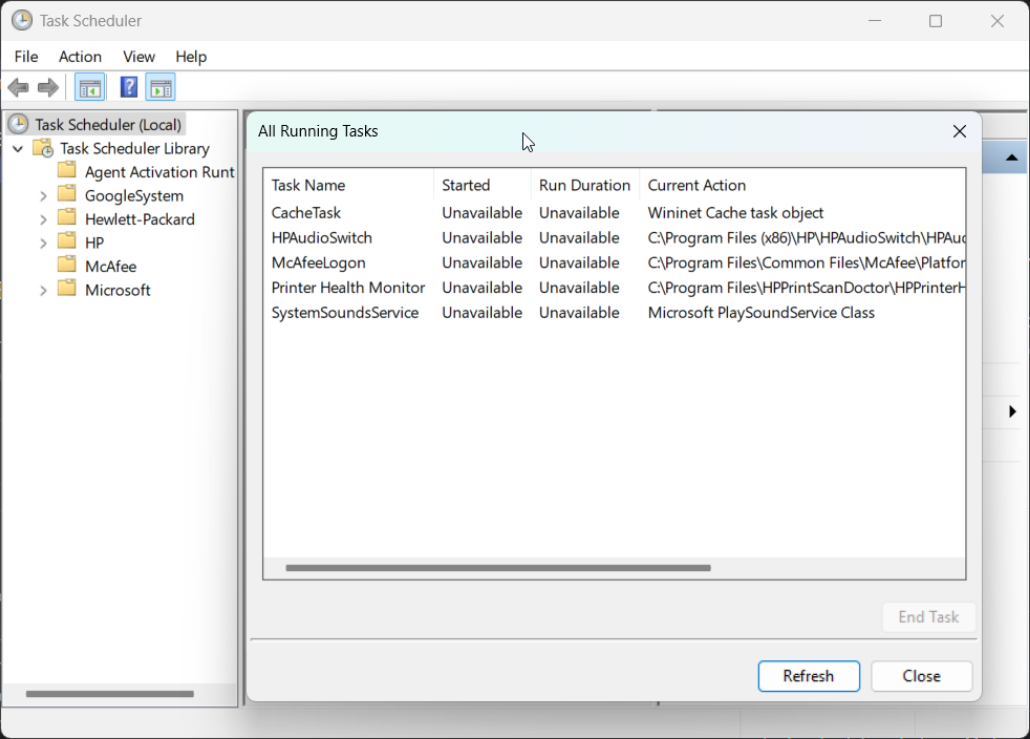This screenshot has height=739, width=1030.
Task: Expand the Hewlett-Packard tree node
Action: pyautogui.click(x=43, y=218)
